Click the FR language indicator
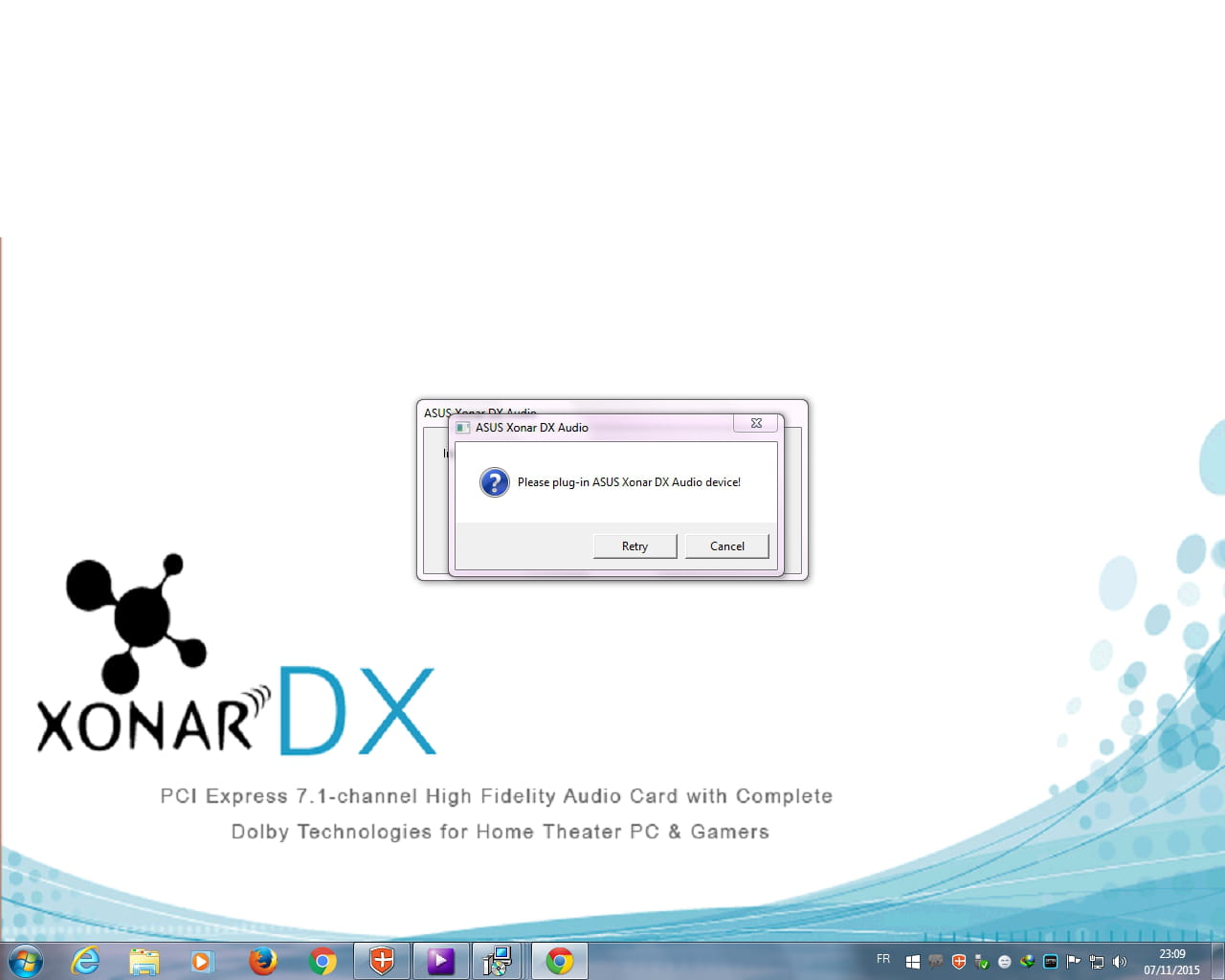 pos(883,959)
